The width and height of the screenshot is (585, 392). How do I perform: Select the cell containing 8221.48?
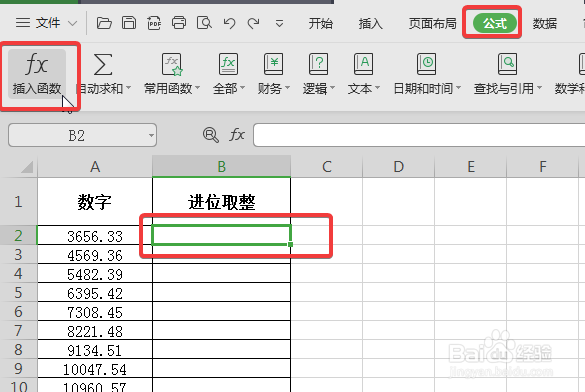point(95,330)
